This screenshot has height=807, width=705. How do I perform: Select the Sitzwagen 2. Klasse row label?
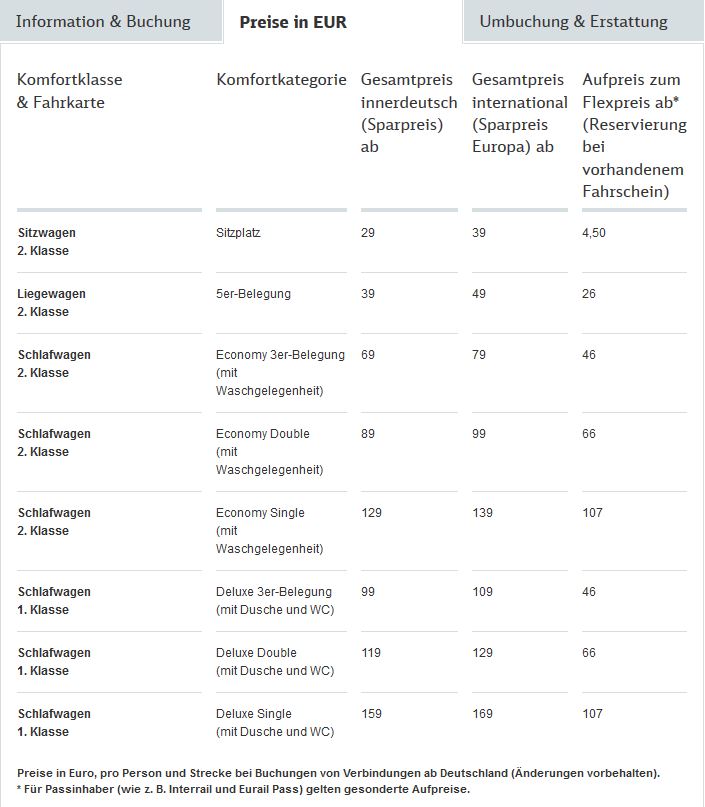pyautogui.click(x=46, y=241)
